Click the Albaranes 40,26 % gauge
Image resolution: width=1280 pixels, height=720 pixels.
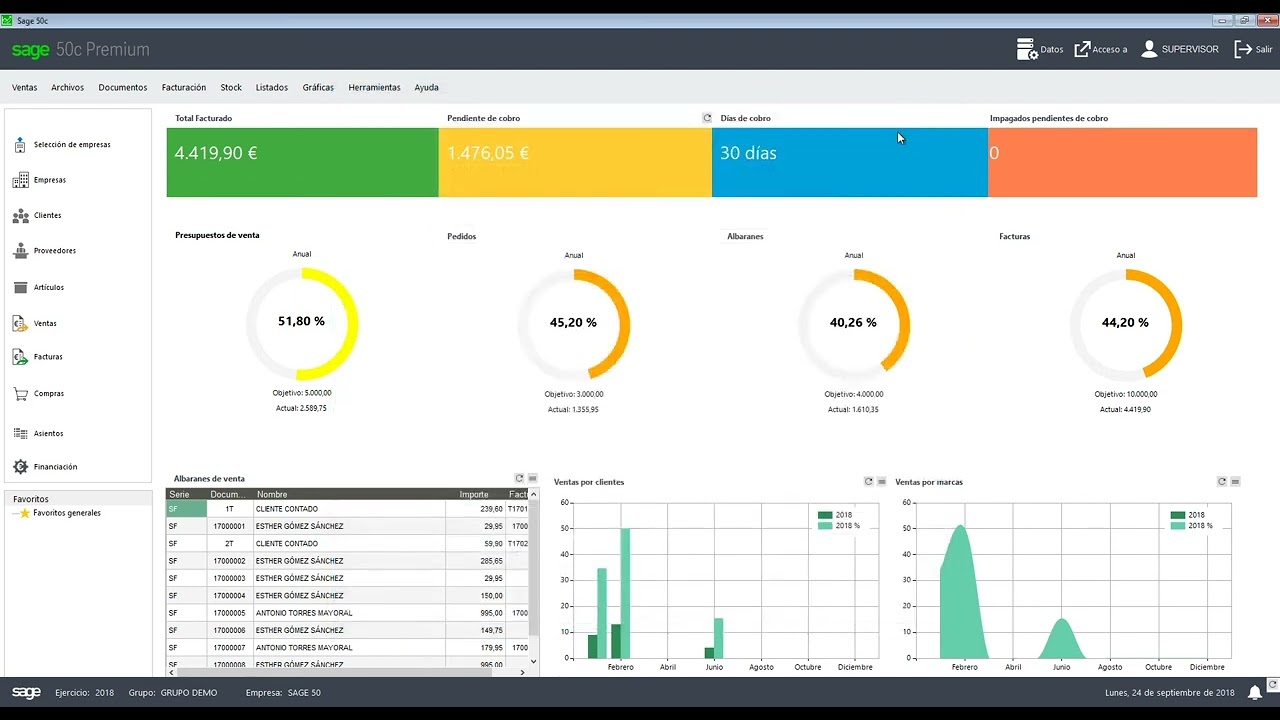pos(853,323)
